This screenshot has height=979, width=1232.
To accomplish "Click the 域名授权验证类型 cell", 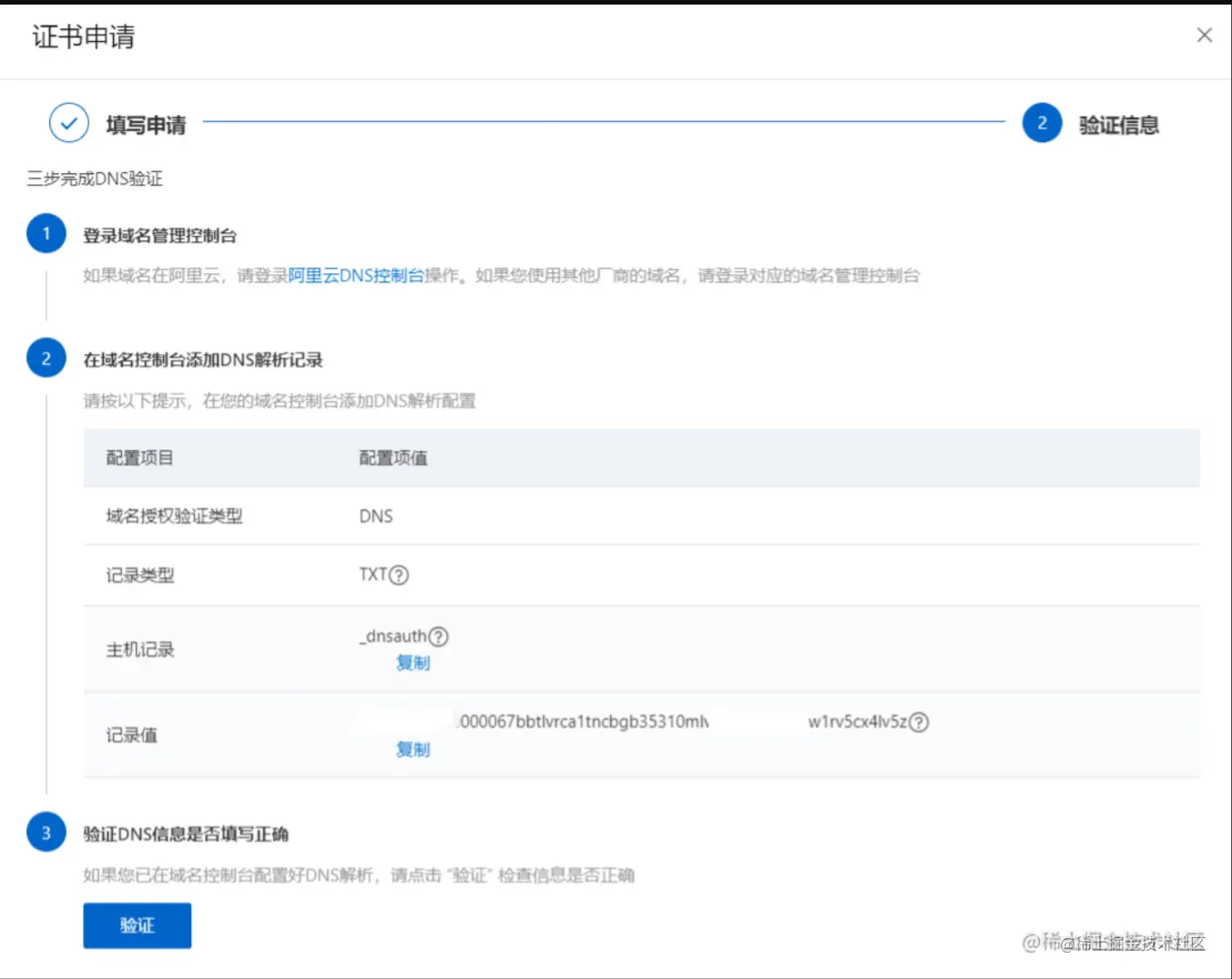I will [x=174, y=516].
